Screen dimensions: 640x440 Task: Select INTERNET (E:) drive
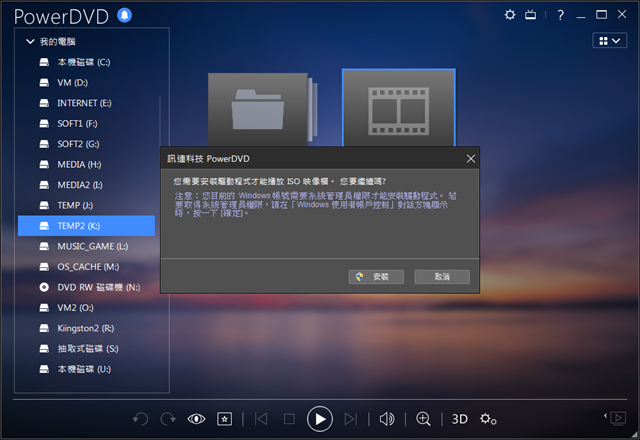(x=87, y=103)
